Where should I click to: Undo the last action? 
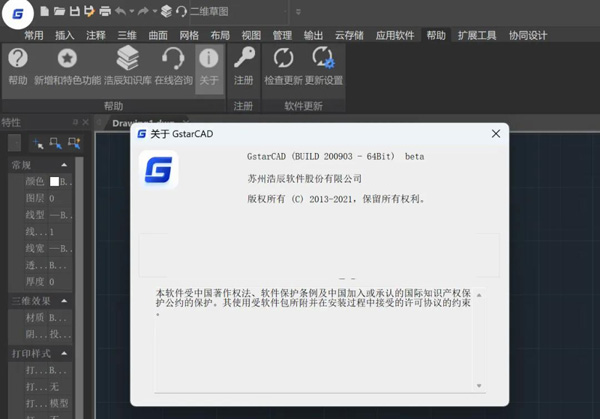(120, 11)
